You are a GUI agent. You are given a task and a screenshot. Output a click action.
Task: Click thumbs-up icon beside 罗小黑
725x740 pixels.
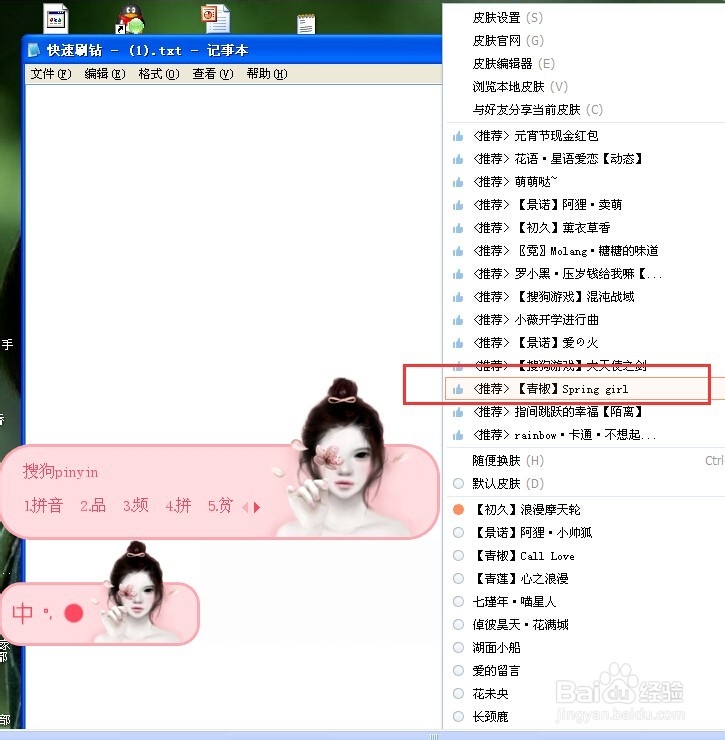click(x=458, y=274)
